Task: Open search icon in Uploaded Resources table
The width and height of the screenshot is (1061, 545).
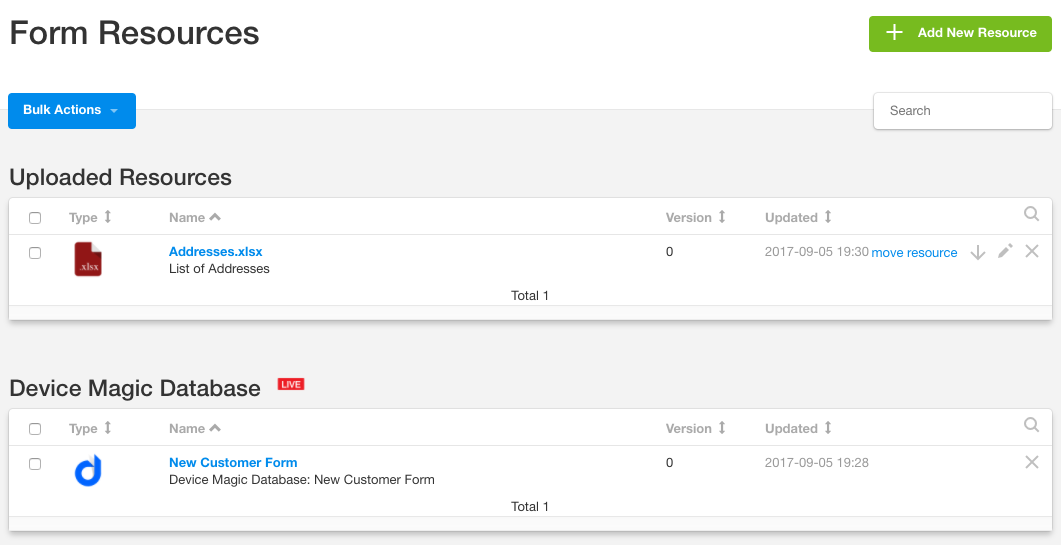Action: 1031,214
